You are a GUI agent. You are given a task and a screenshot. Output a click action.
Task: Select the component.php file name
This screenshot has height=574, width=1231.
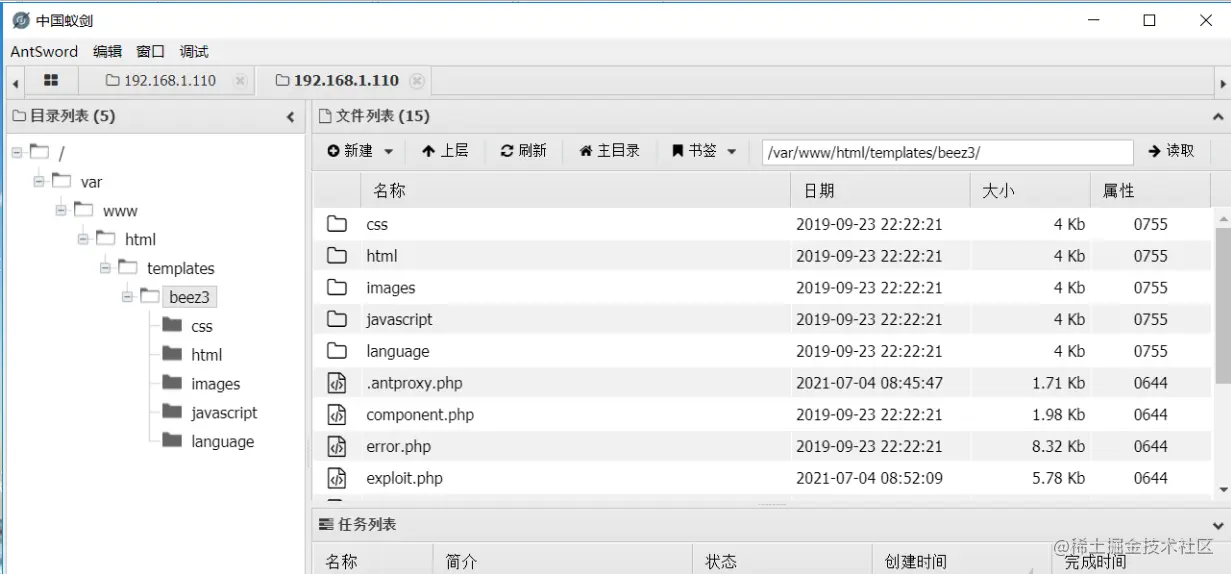coord(420,415)
